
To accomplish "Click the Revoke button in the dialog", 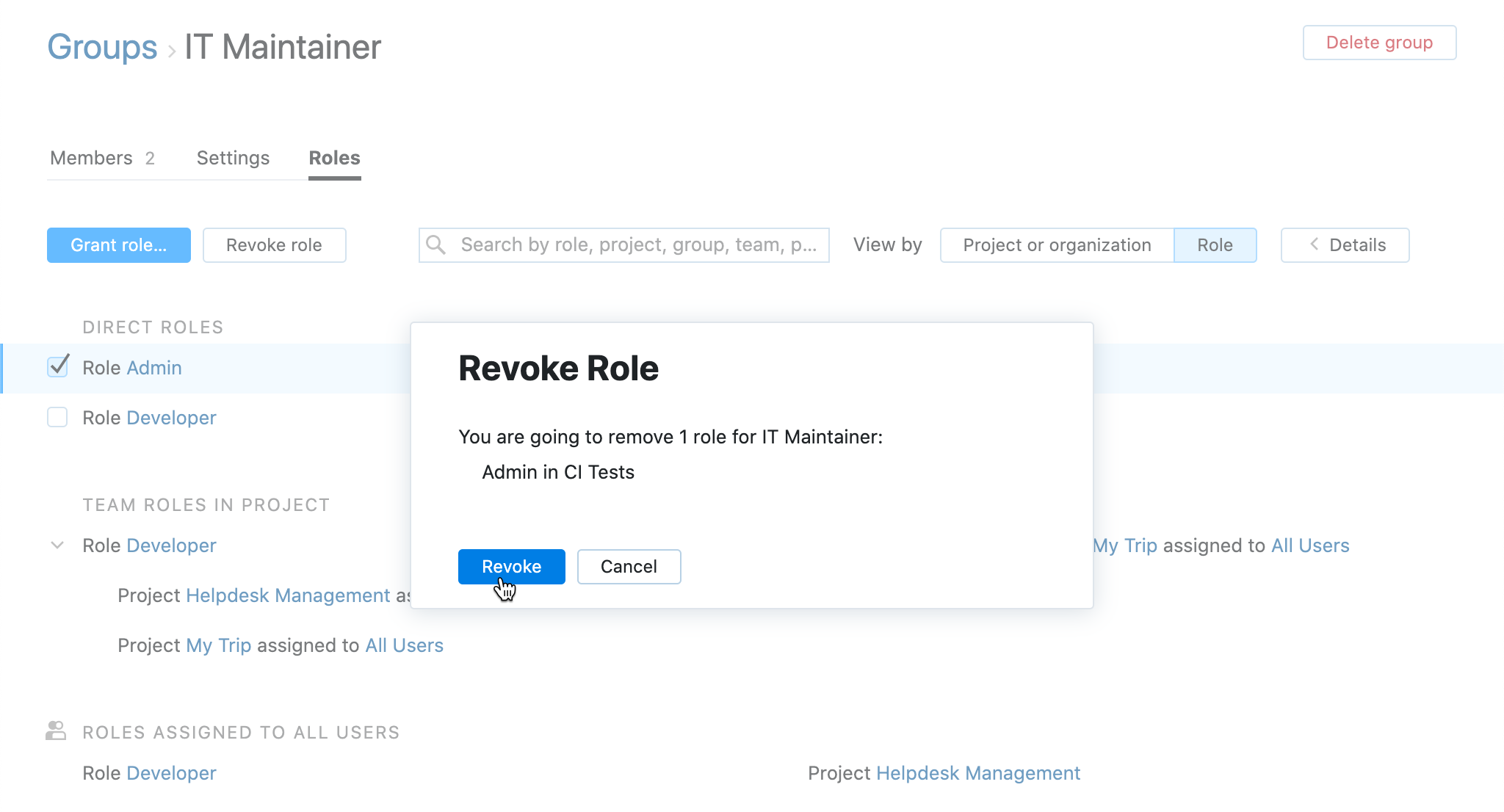I will click(x=512, y=566).
